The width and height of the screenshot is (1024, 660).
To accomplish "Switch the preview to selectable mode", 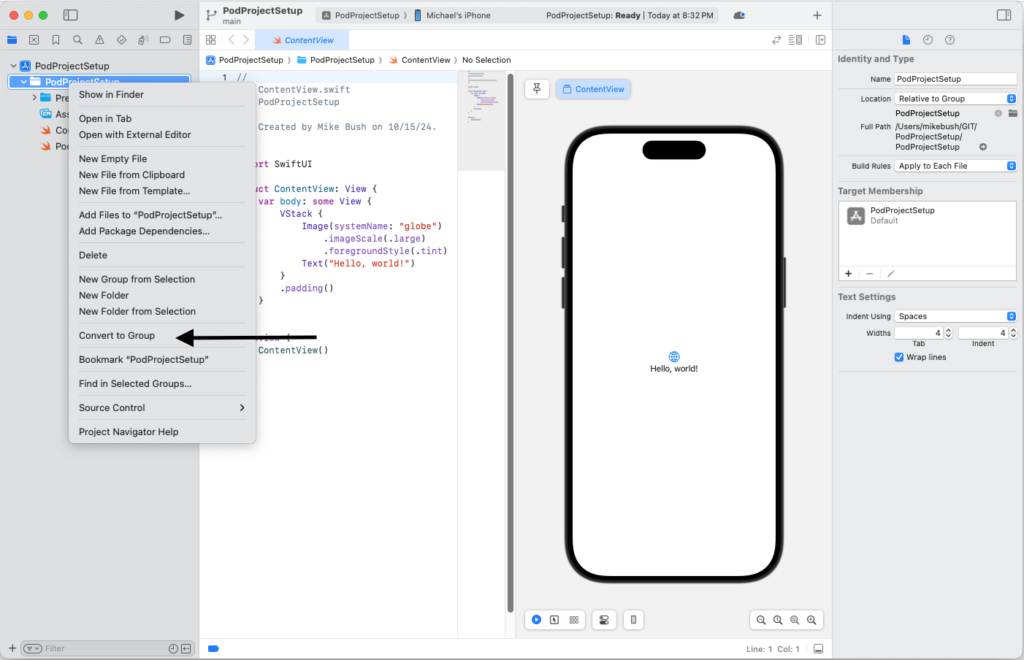I will 554,620.
